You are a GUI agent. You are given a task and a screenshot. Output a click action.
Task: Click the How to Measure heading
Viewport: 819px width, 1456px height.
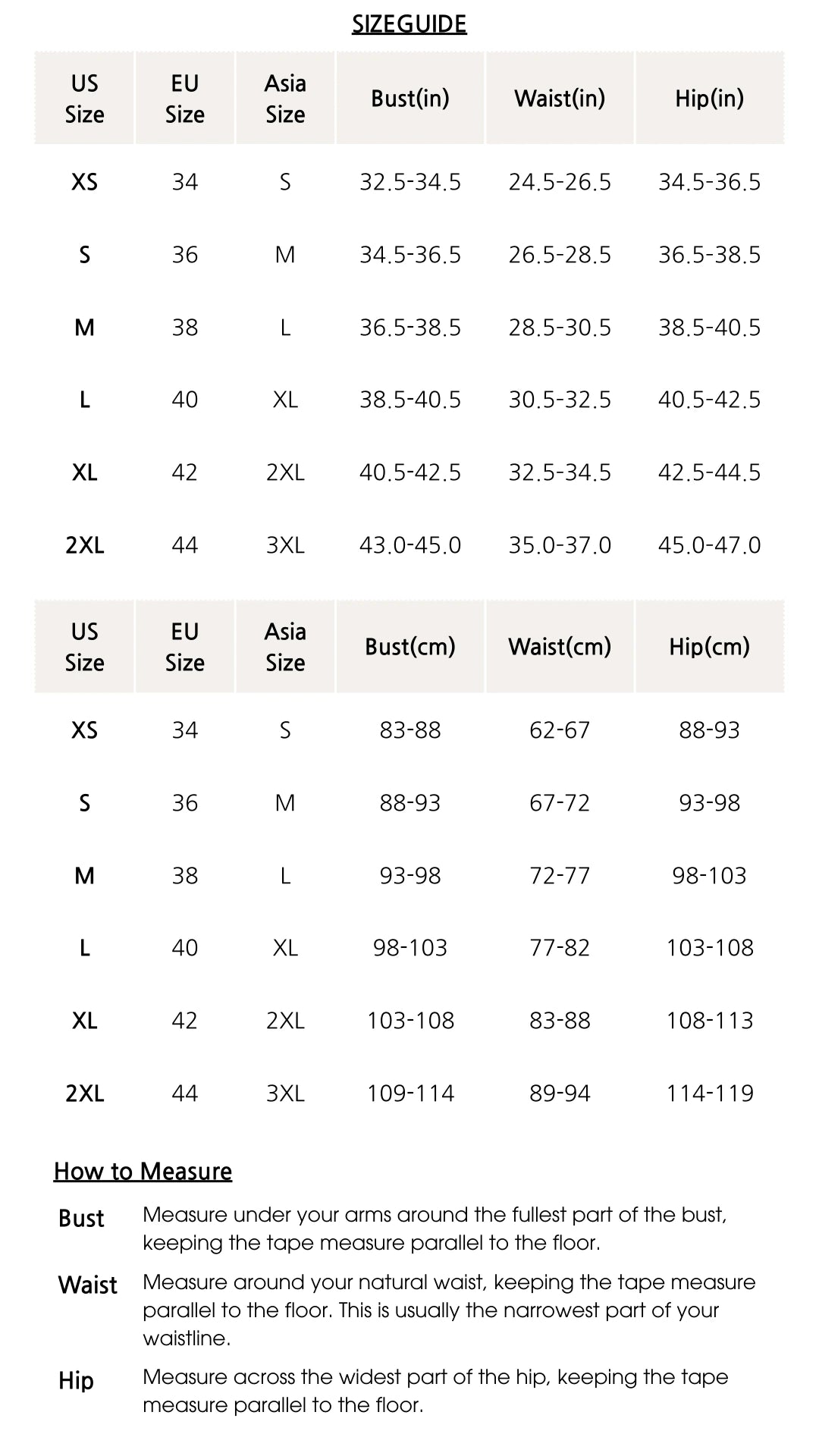click(143, 1172)
